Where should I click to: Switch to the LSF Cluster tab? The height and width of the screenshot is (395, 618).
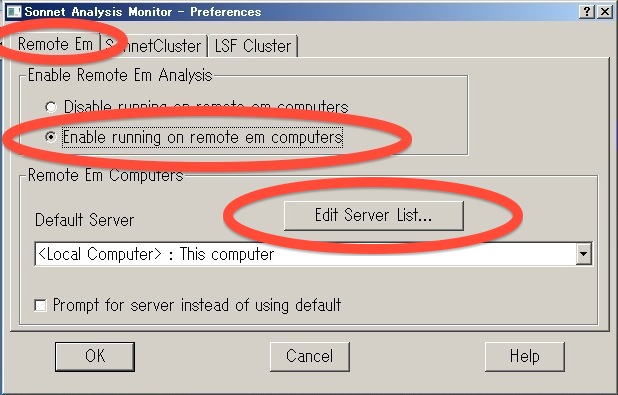click(x=253, y=46)
